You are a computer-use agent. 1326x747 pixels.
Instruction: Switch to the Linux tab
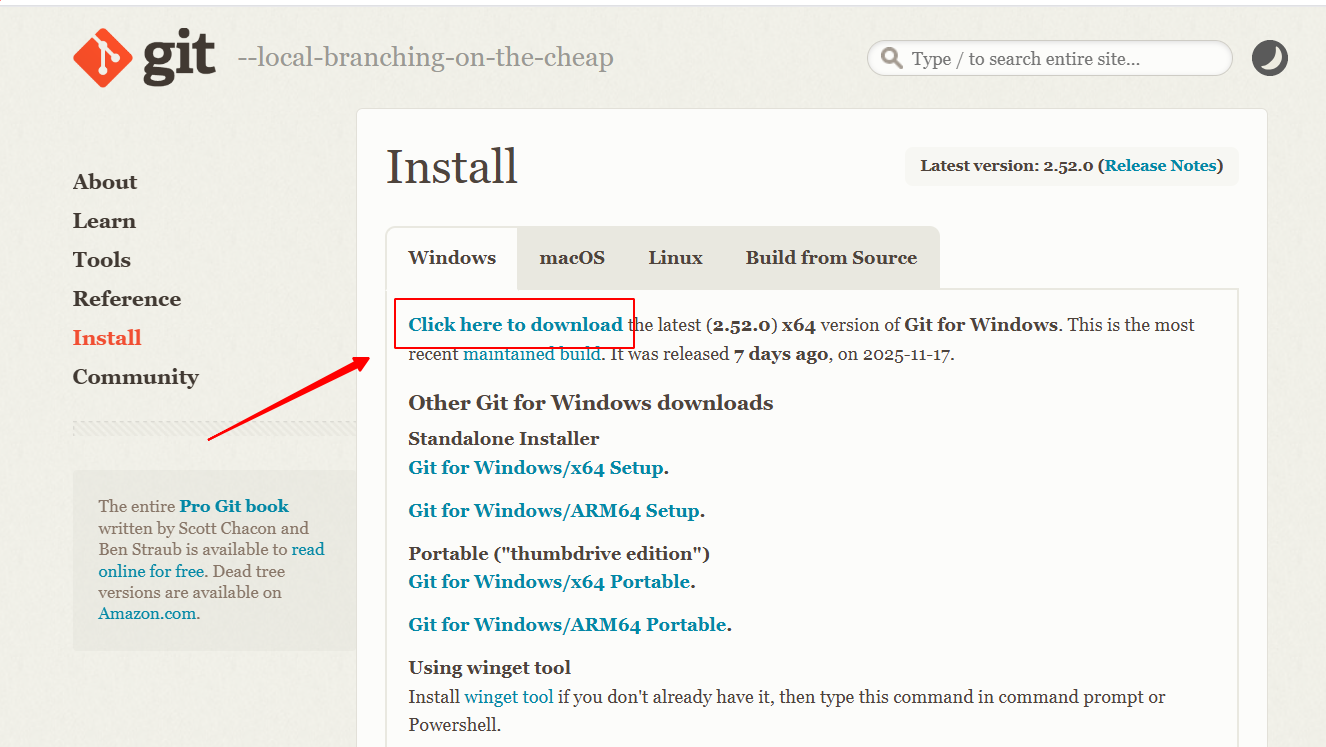tap(675, 258)
